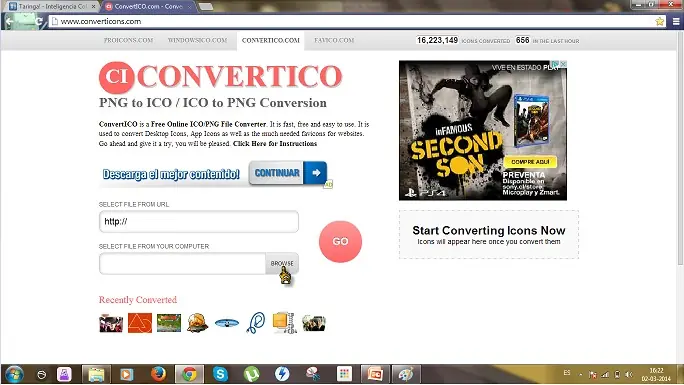Open a new browser tab
Screen dimensions: 684x385
205,7
